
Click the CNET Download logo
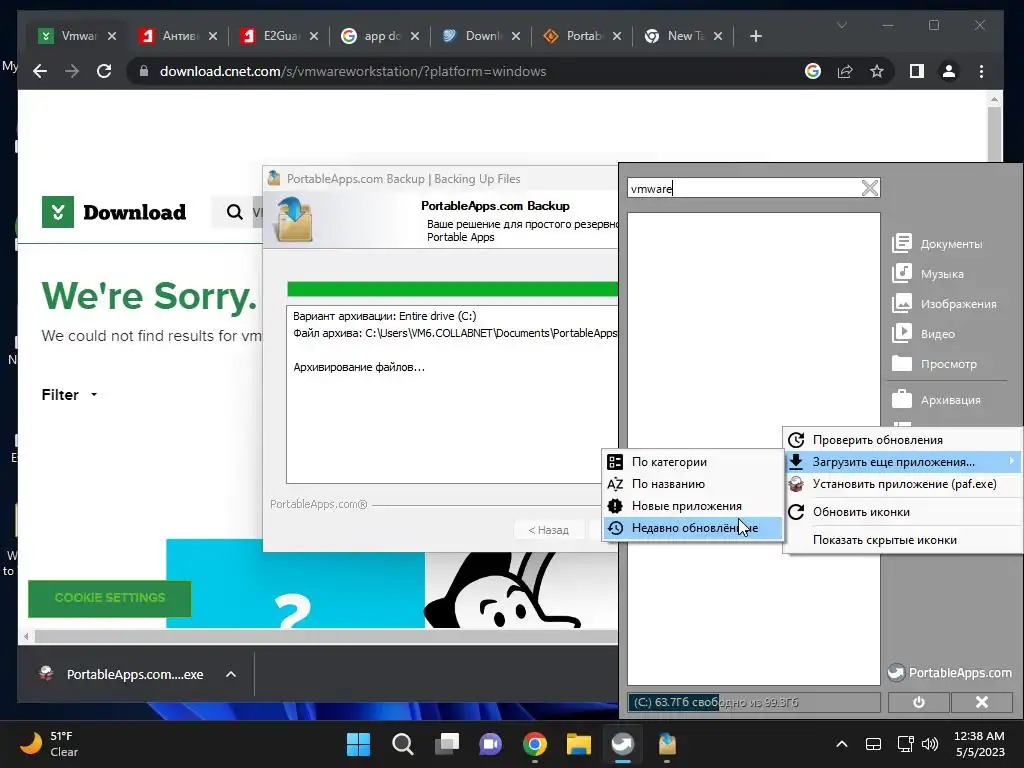(x=114, y=212)
